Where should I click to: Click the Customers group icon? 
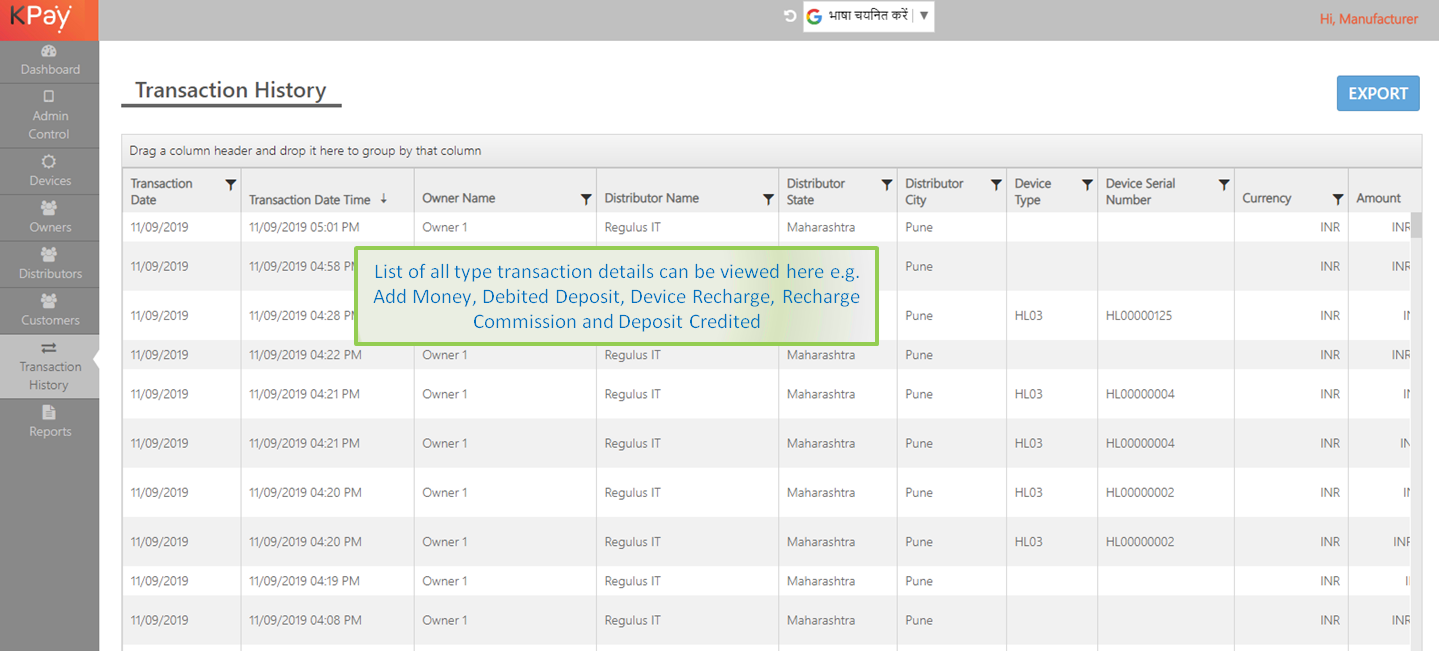pyautogui.click(x=49, y=301)
